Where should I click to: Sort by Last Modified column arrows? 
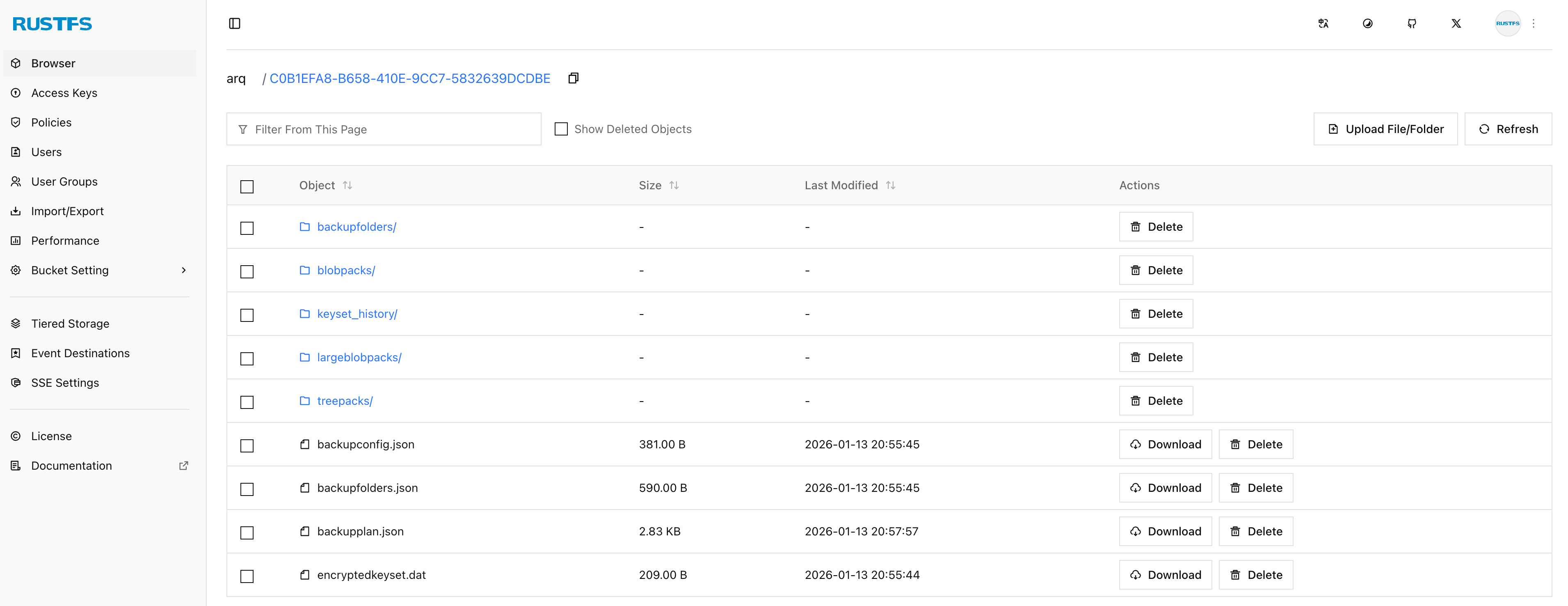[x=890, y=185]
